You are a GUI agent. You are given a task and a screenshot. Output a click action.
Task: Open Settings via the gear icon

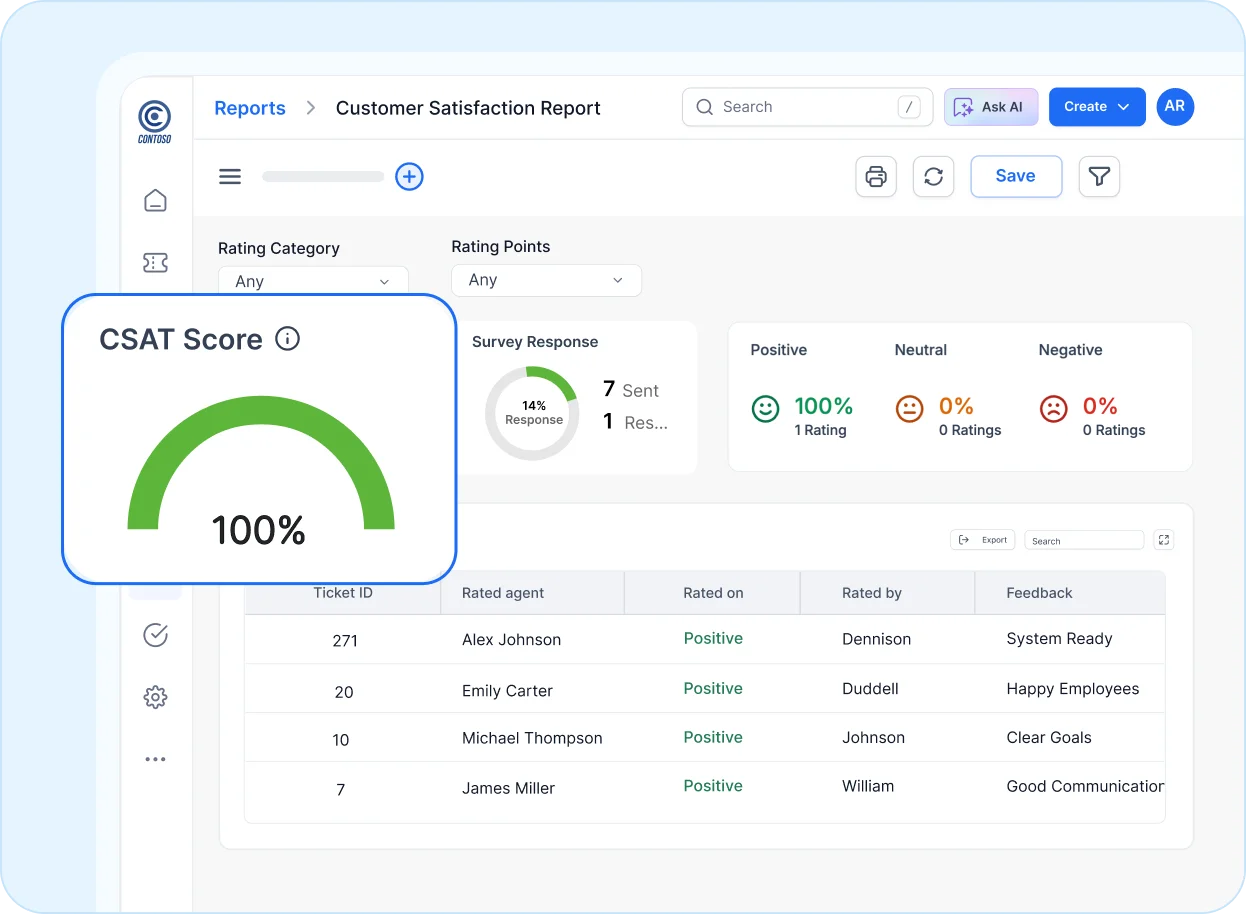(x=155, y=697)
